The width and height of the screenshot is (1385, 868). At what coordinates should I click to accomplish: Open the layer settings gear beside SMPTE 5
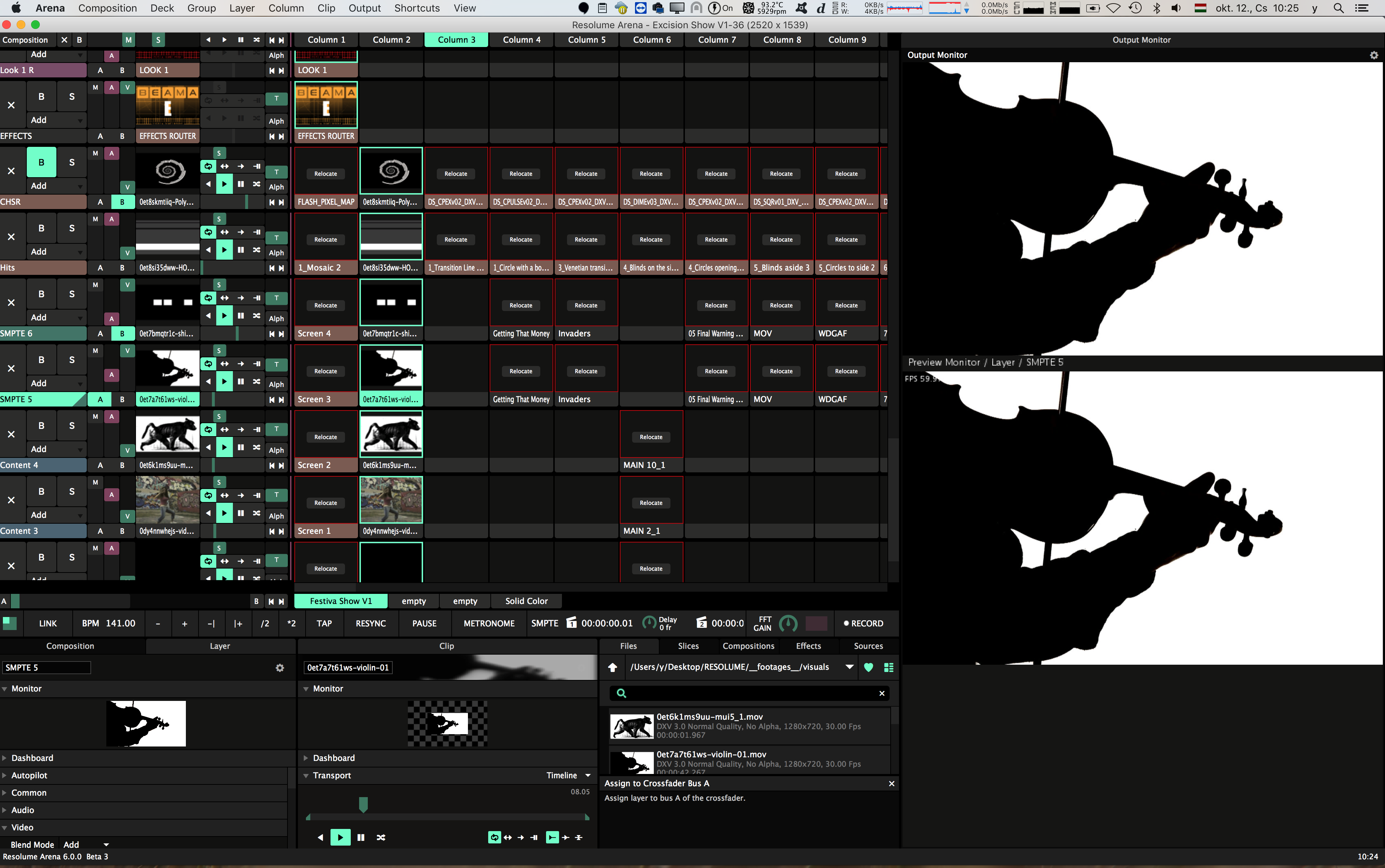point(280,668)
